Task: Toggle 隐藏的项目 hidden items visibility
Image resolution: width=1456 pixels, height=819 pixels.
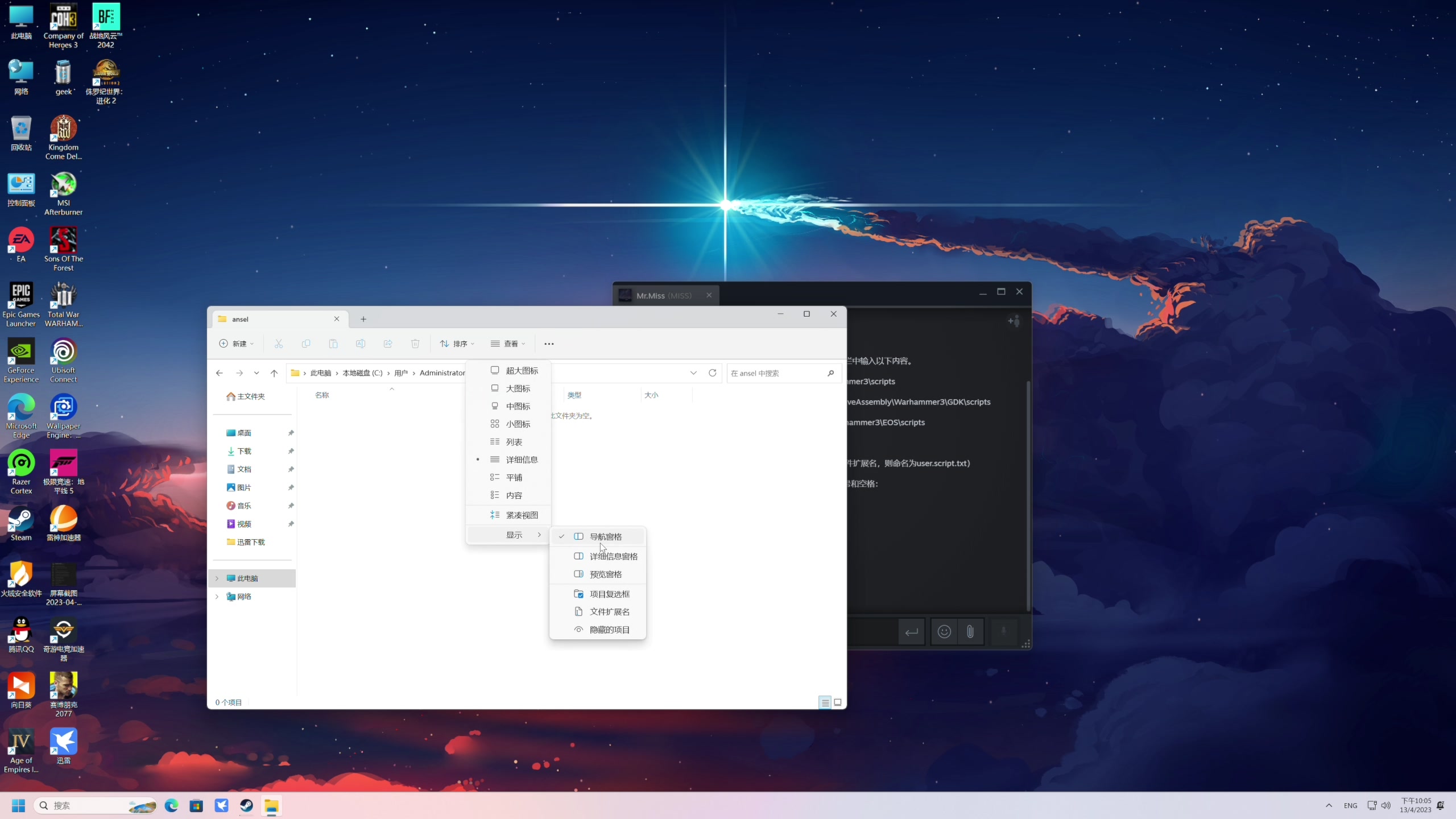Action: 609,630
